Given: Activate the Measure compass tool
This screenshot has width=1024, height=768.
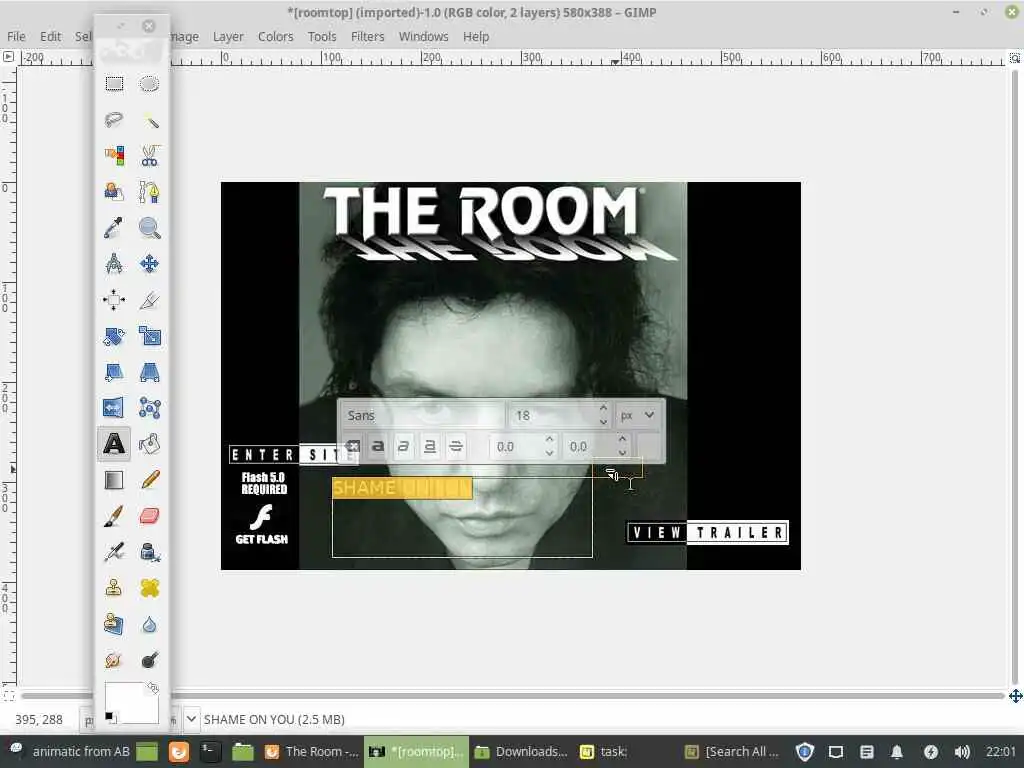Looking at the screenshot, I should [114, 264].
